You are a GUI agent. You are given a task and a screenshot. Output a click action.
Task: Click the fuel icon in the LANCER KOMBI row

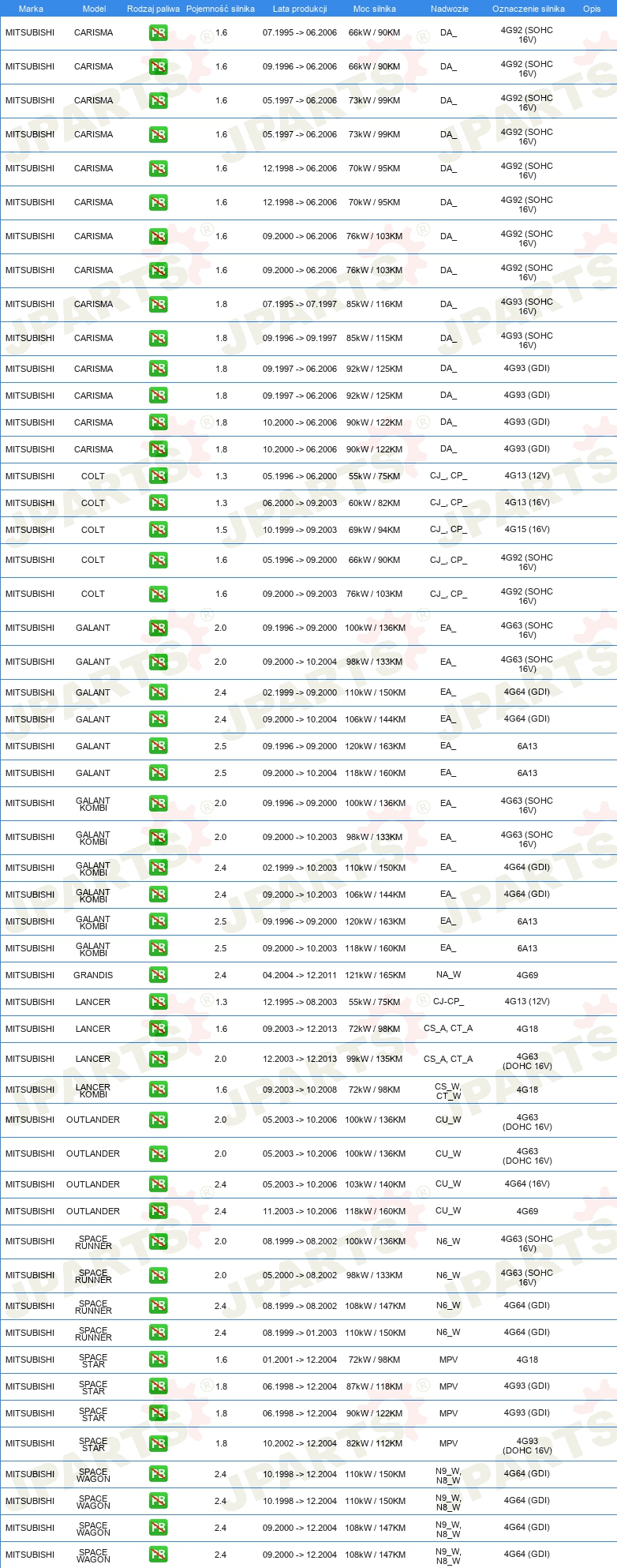158,1090
